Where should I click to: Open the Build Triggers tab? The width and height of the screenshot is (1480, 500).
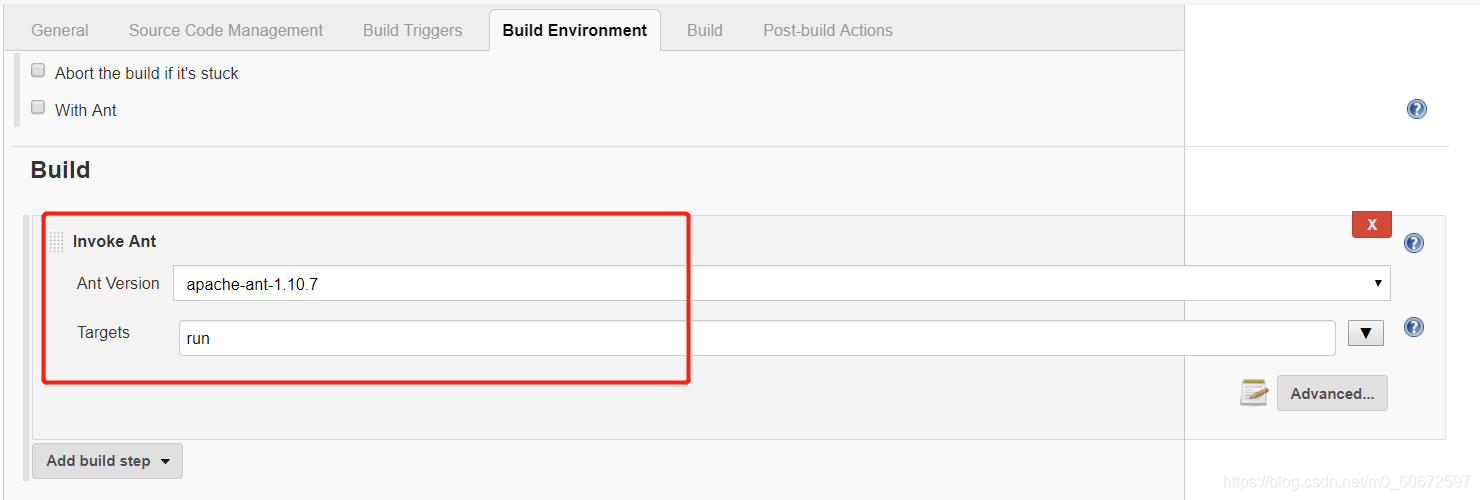(412, 30)
